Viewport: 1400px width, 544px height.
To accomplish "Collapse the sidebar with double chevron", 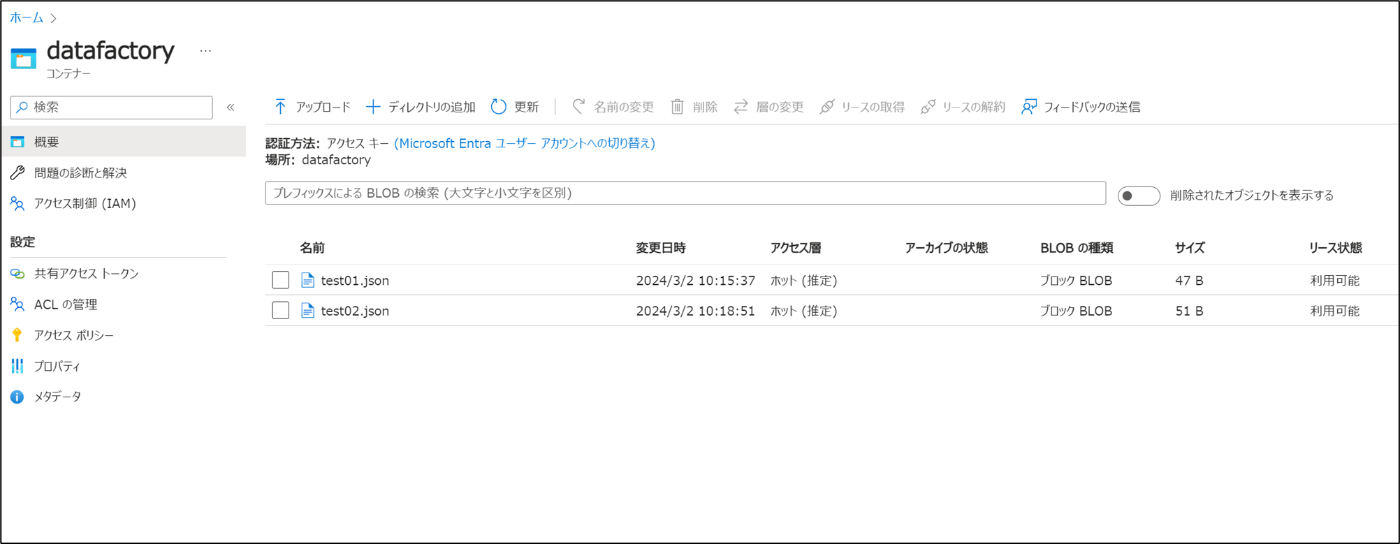I will tap(230, 107).
